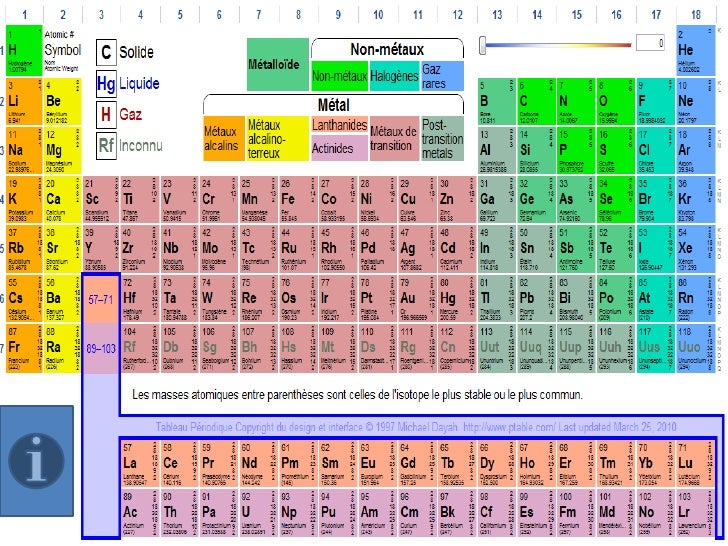Highlight the Halogènes category swatch

click(x=394, y=76)
